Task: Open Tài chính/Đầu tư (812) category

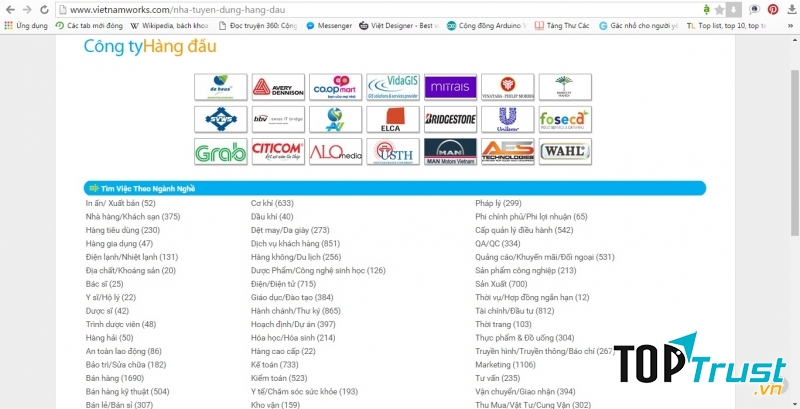Action: click(x=514, y=311)
